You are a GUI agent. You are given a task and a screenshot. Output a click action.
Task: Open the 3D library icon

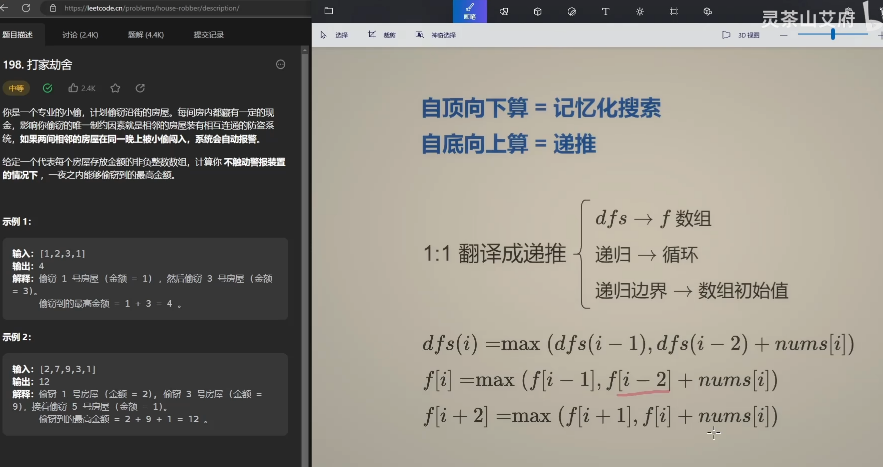[708, 11]
